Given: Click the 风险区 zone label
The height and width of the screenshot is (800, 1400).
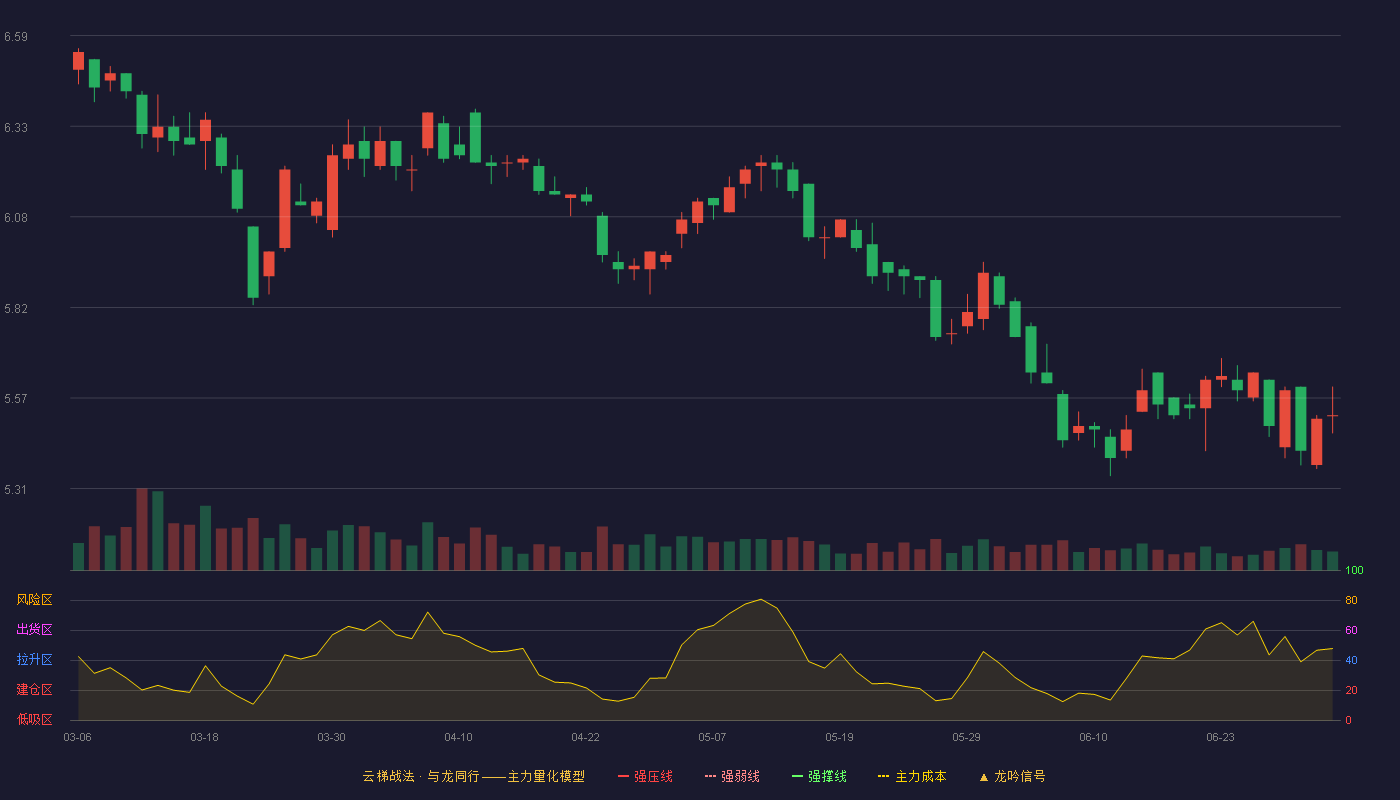Looking at the screenshot, I should click(34, 600).
